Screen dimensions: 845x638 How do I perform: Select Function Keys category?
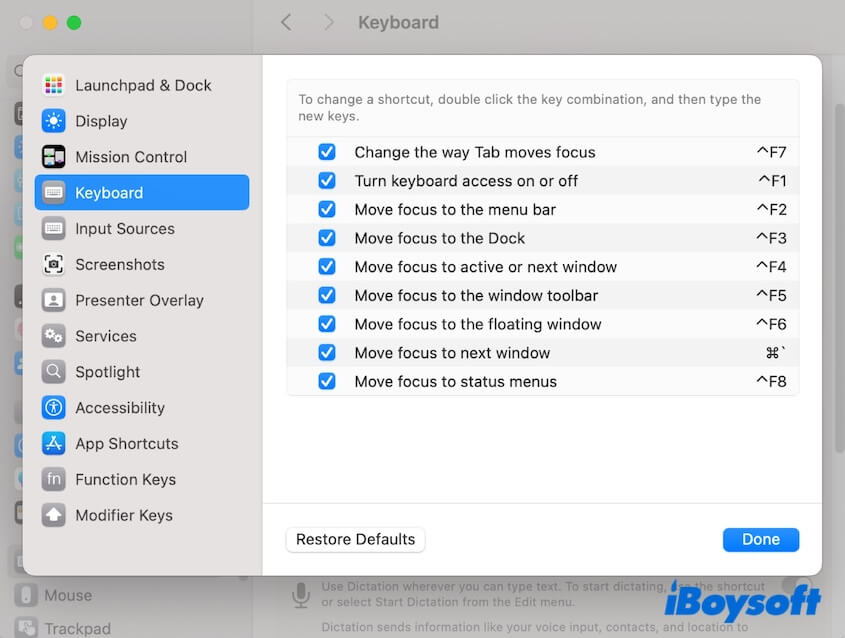pyautogui.click(x=142, y=479)
